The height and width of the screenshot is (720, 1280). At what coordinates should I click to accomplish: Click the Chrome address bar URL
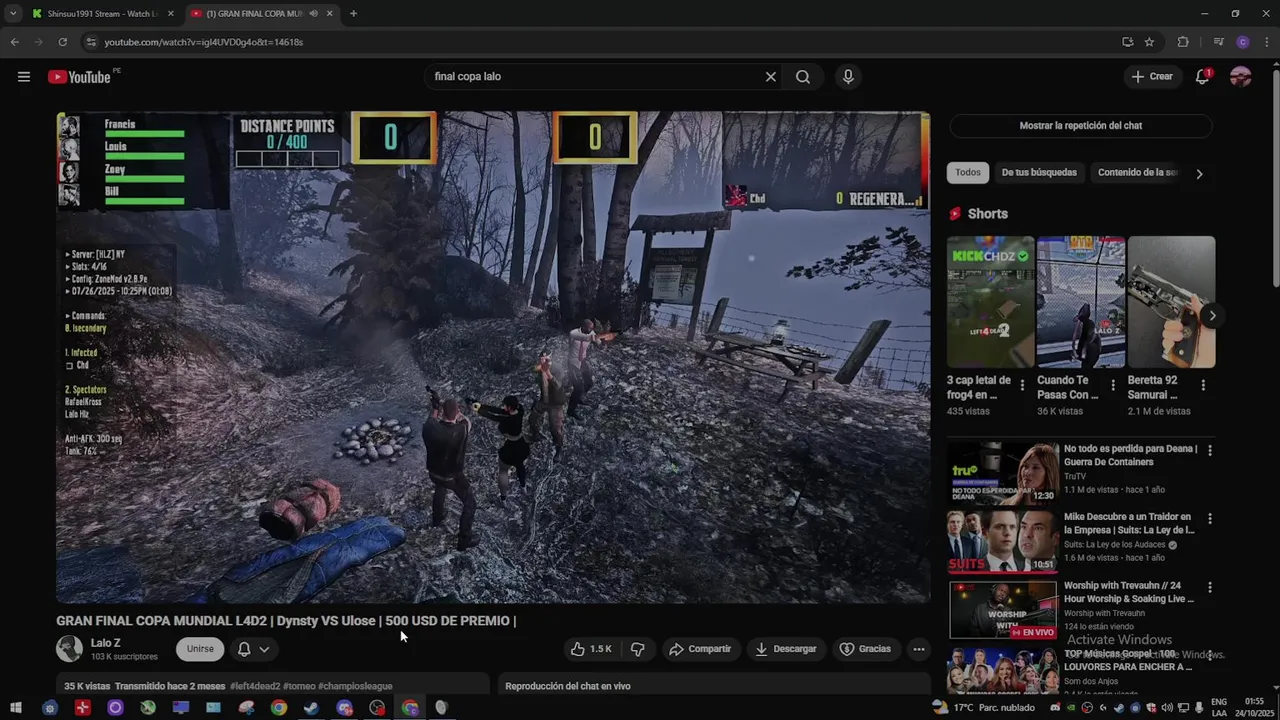pos(204,42)
